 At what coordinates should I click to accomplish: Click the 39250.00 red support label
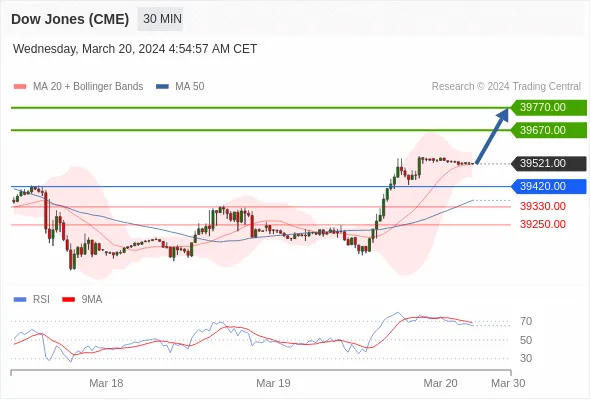tap(543, 224)
